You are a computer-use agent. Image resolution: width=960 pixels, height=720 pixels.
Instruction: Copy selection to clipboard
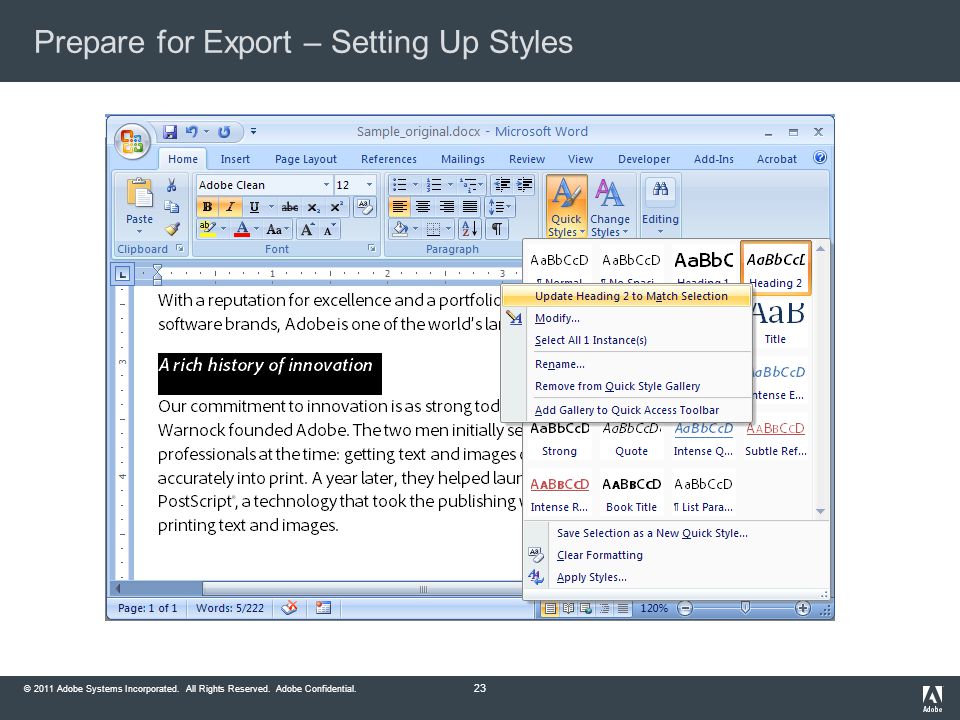pos(171,207)
